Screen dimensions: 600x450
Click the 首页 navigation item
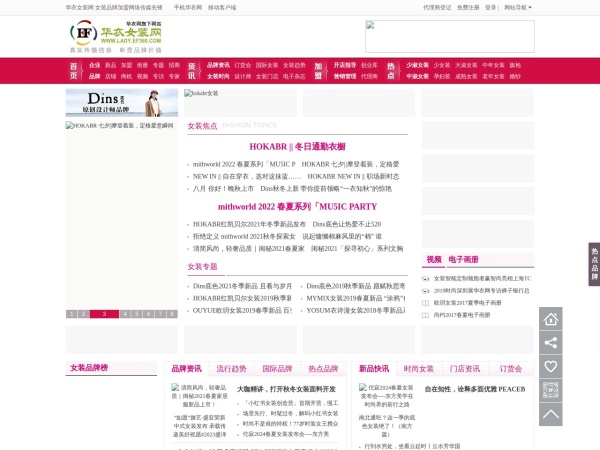74,71
